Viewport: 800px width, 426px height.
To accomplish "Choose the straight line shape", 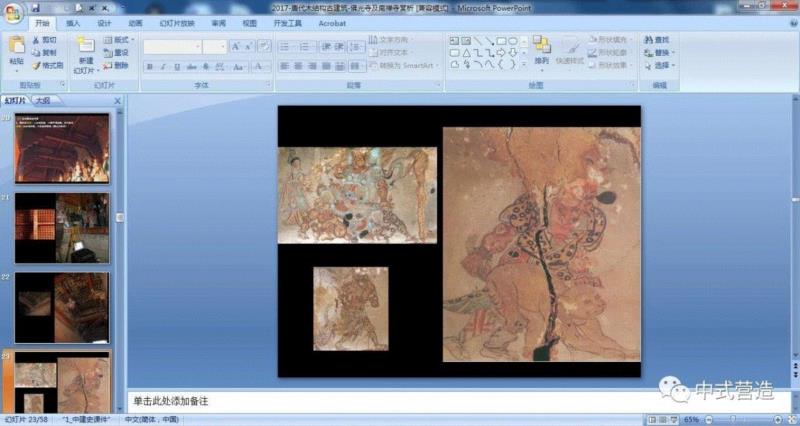I will (478, 41).
